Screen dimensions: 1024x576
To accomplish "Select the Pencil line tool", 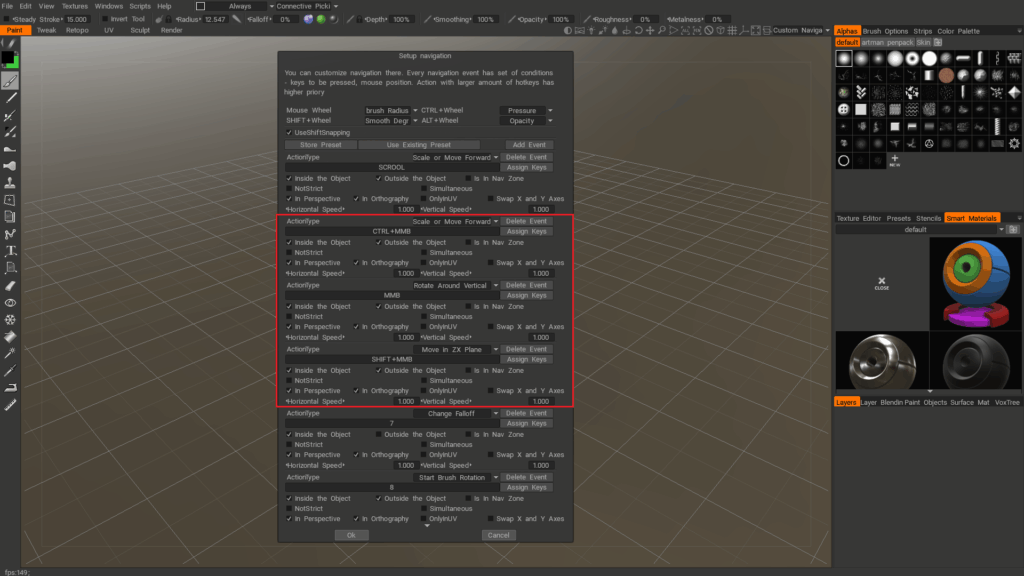I will coord(10,98).
